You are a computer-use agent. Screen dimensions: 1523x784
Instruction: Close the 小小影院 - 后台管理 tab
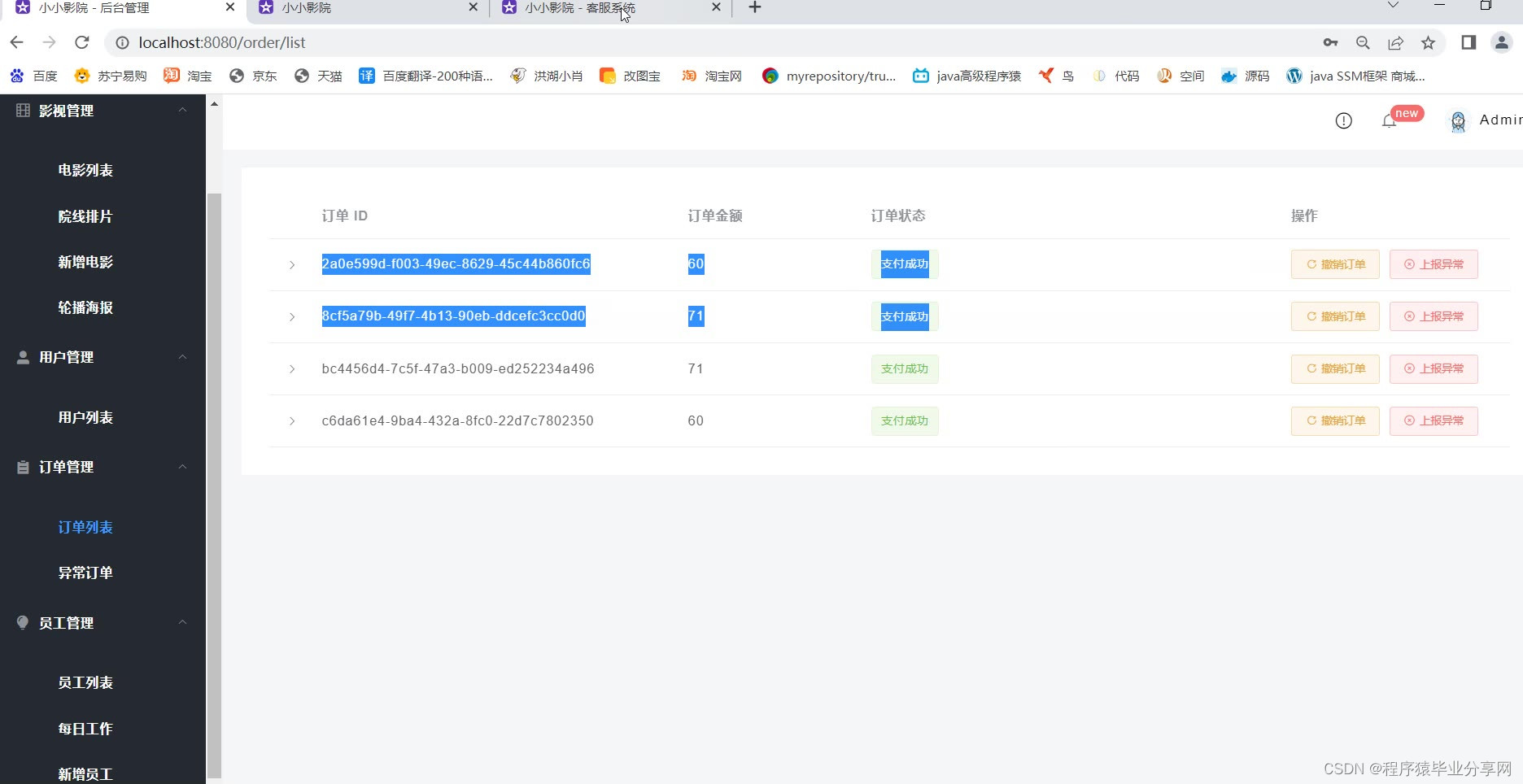[230, 7]
